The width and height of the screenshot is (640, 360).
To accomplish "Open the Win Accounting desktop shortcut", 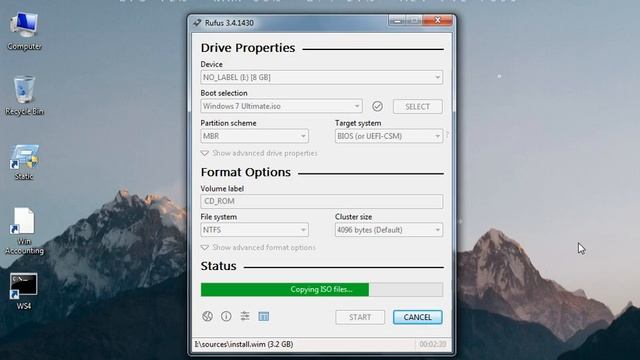I will pyautogui.click(x=24, y=231).
